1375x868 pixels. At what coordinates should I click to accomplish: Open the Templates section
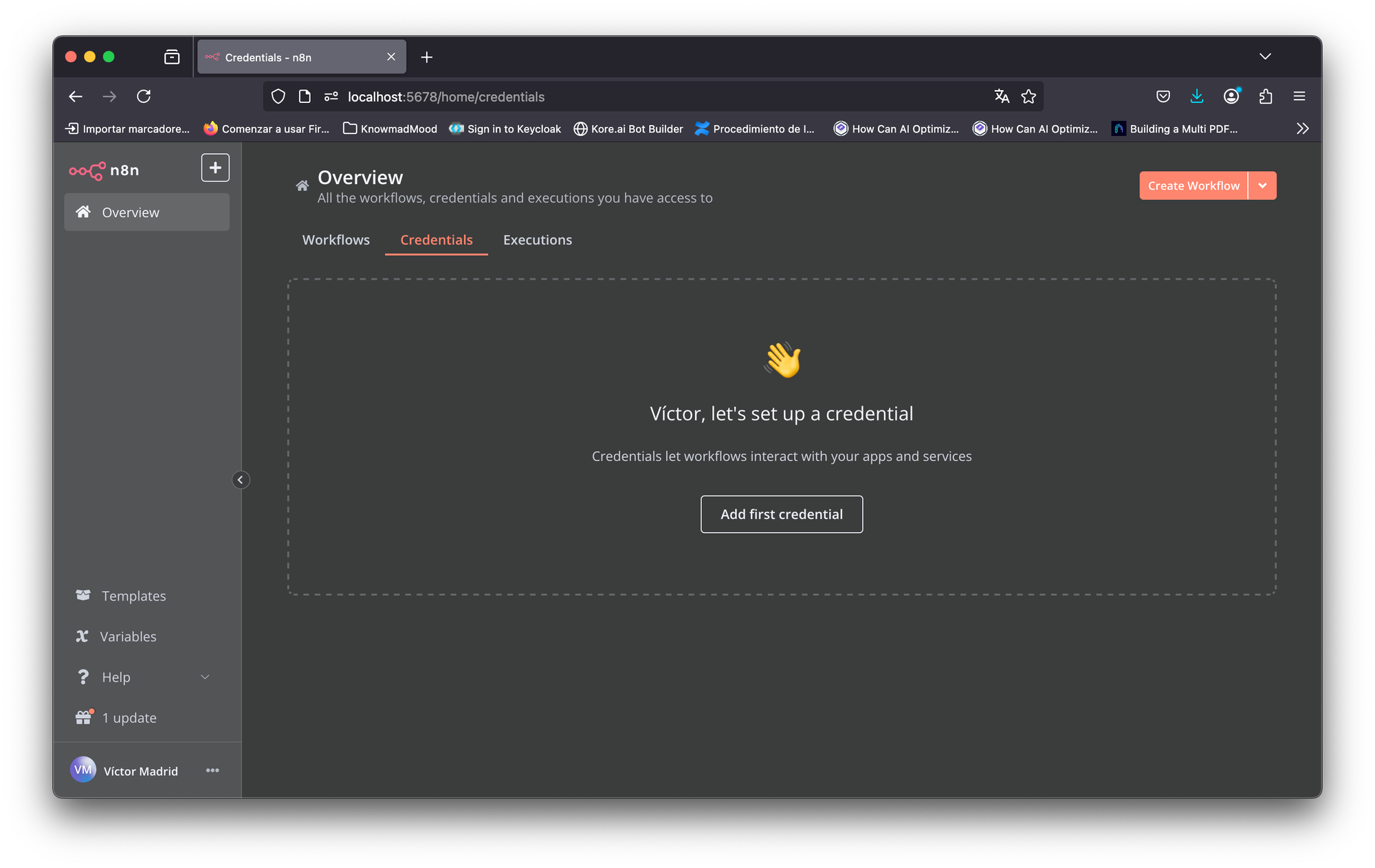click(133, 596)
